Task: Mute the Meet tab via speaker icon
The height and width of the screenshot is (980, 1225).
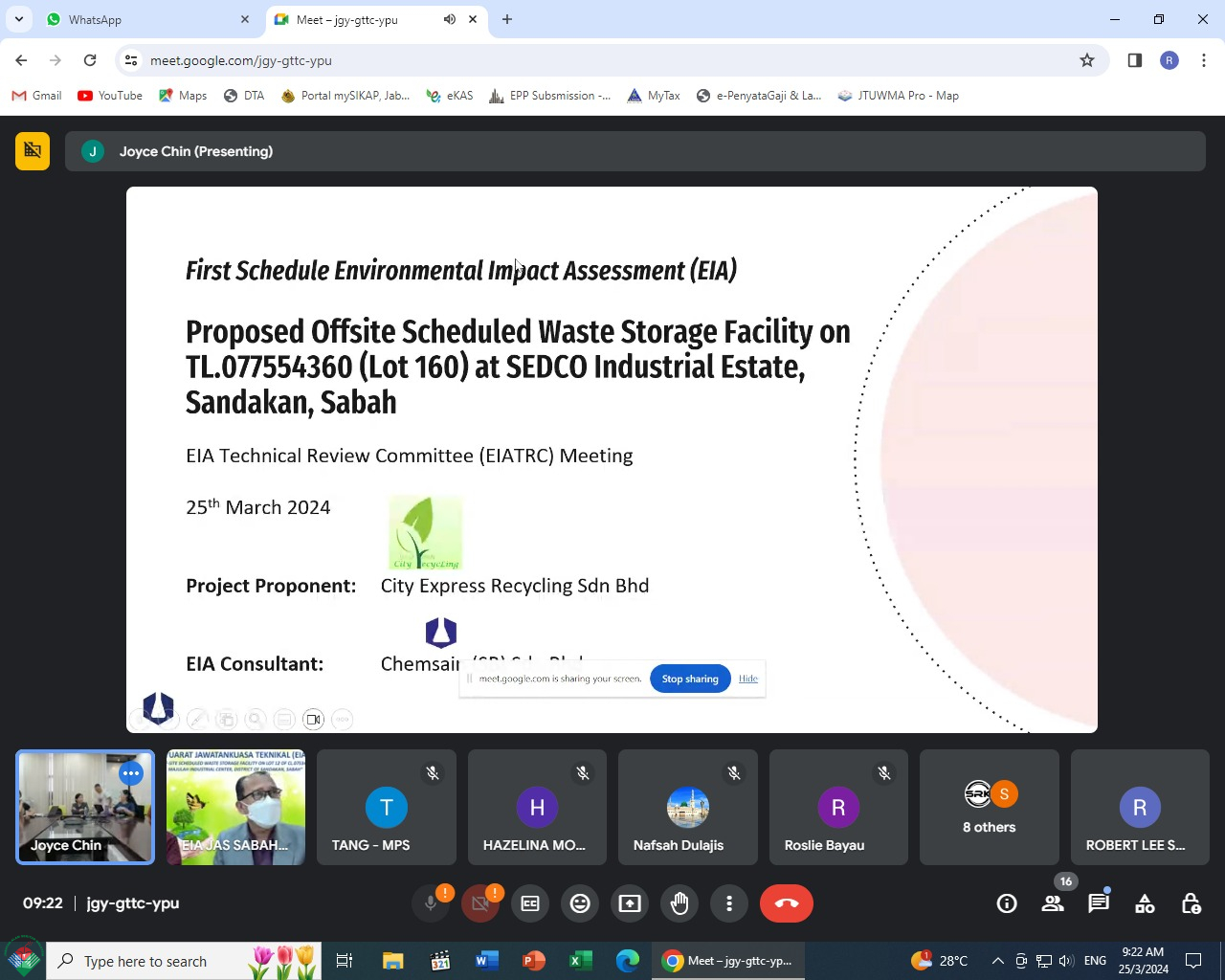Action: 450,19
